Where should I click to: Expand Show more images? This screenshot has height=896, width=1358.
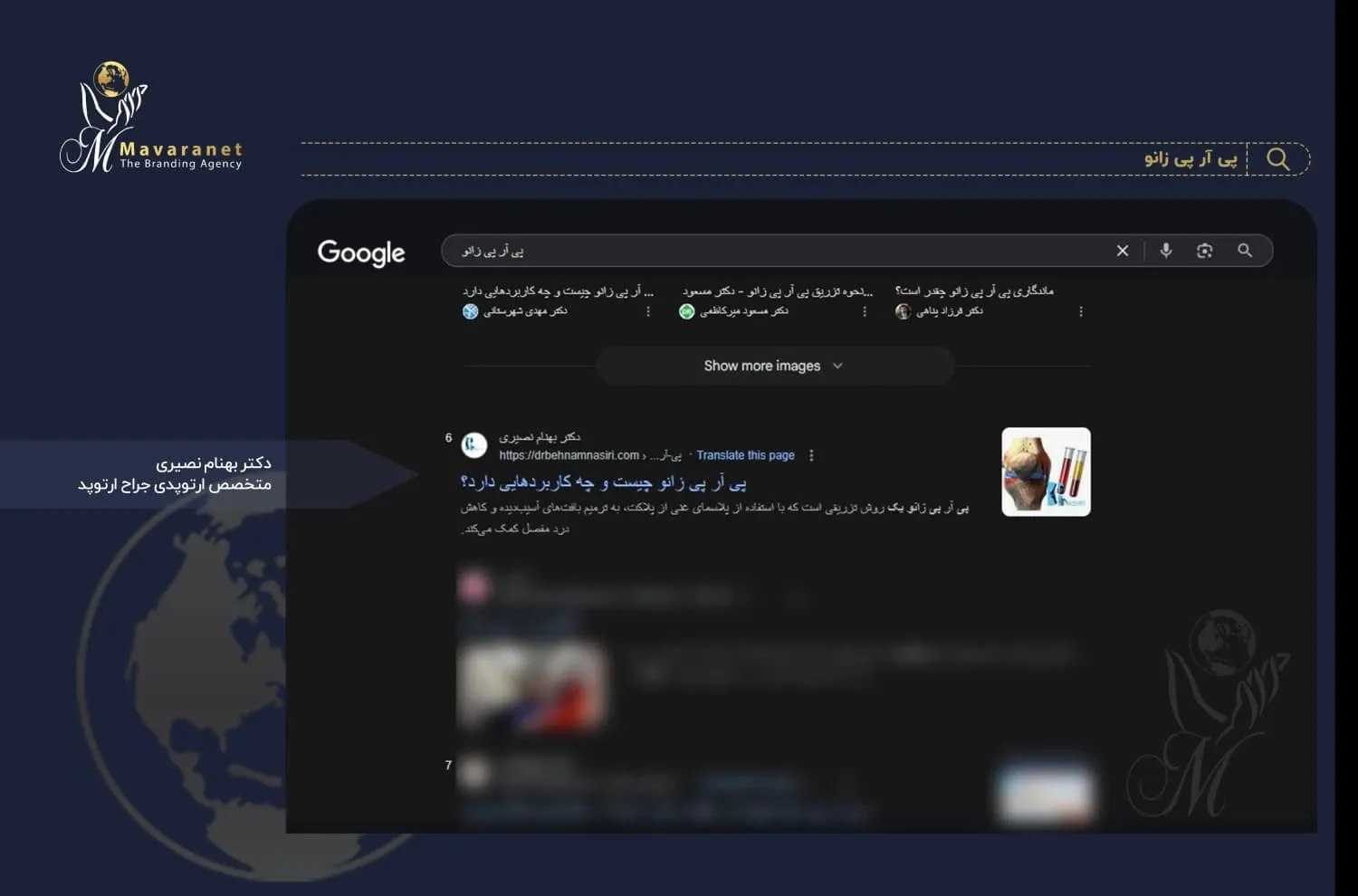pos(774,366)
